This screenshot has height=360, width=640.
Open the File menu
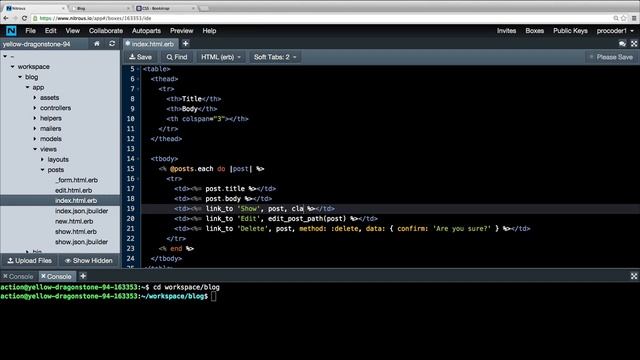pyautogui.click(x=30, y=31)
